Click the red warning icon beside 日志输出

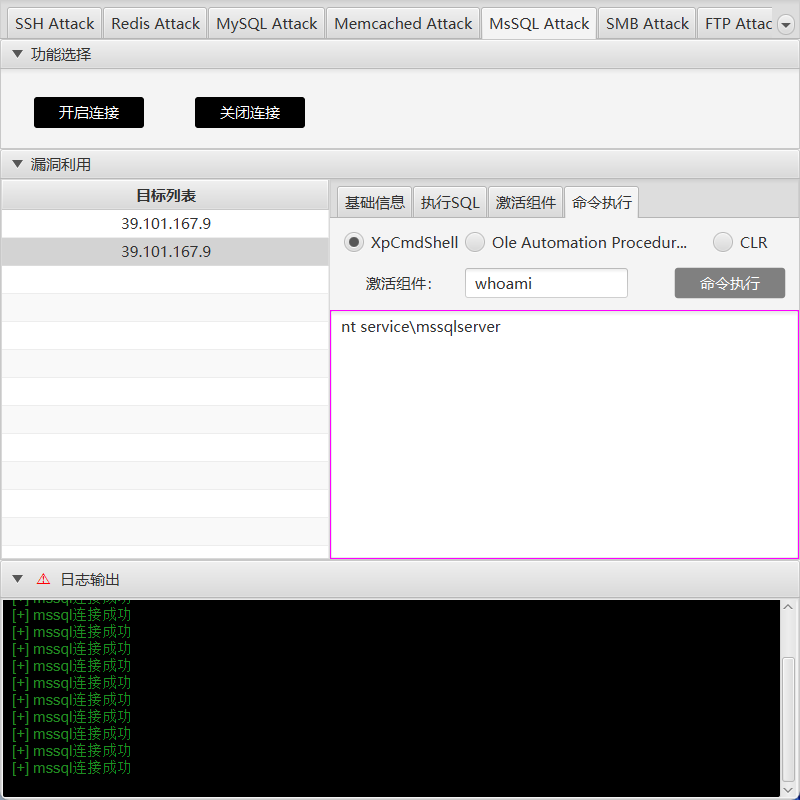[43, 579]
